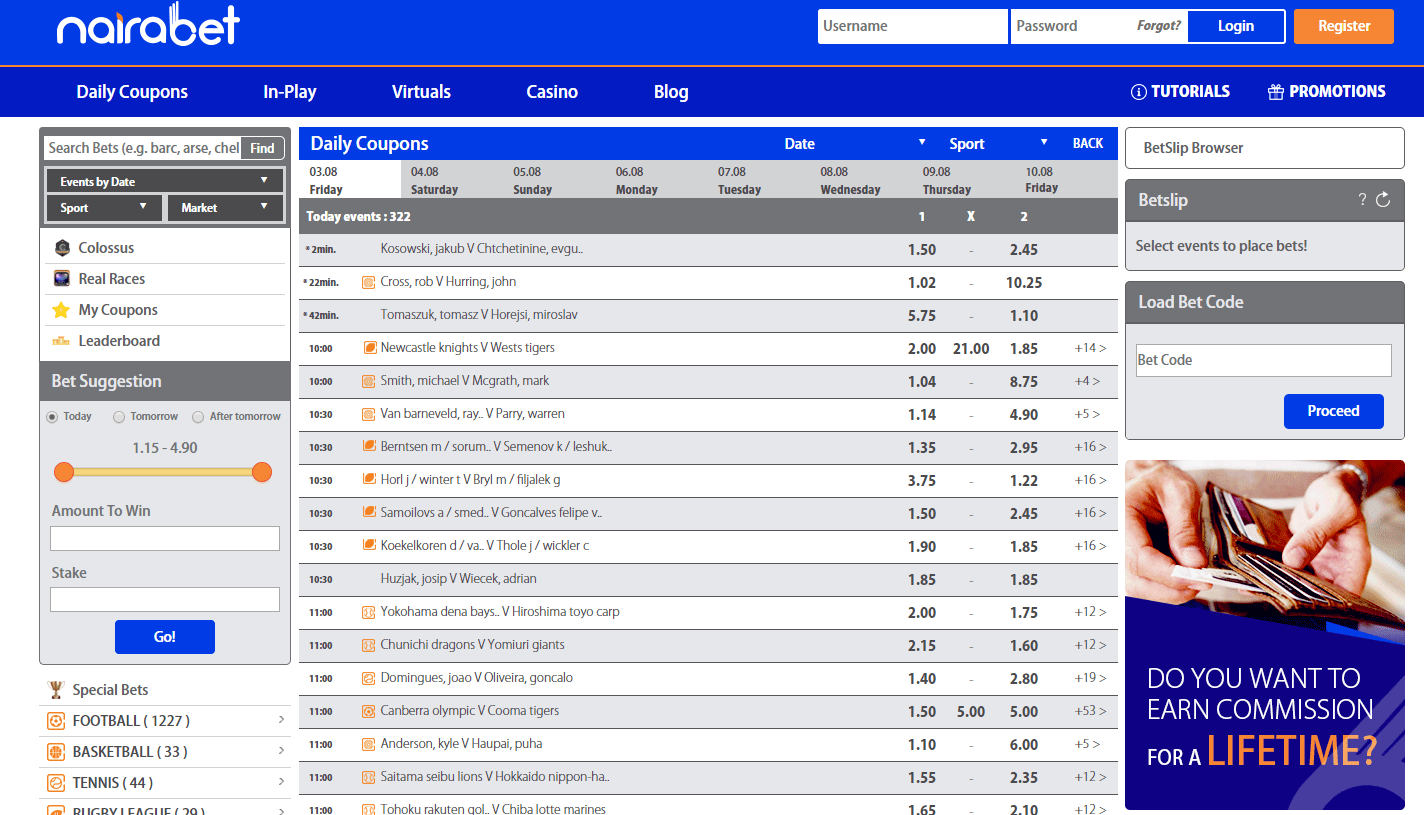
Task: Click the Nairabet logo
Action: (x=148, y=26)
